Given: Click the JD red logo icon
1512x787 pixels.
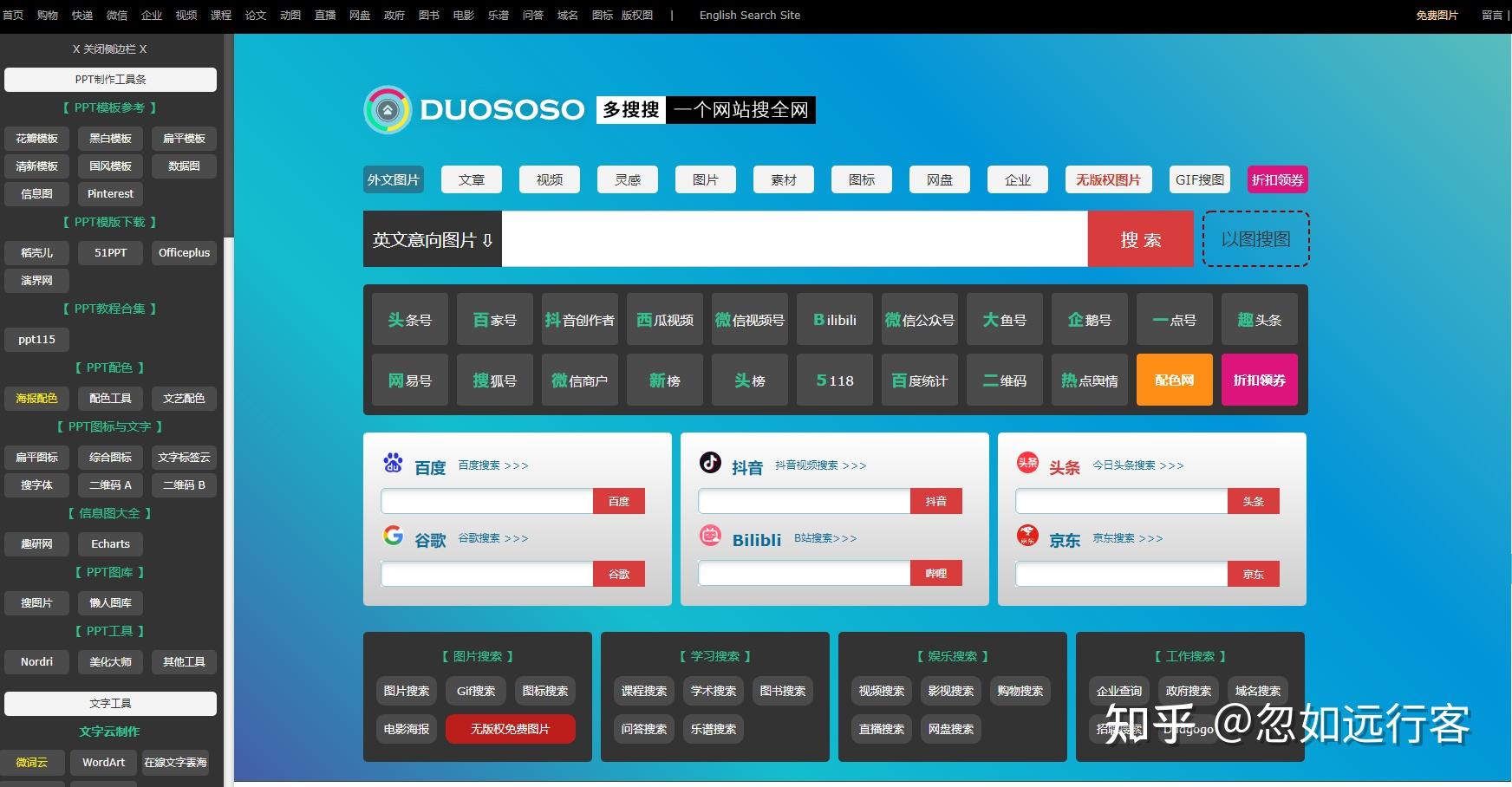Looking at the screenshot, I should (x=1027, y=536).
